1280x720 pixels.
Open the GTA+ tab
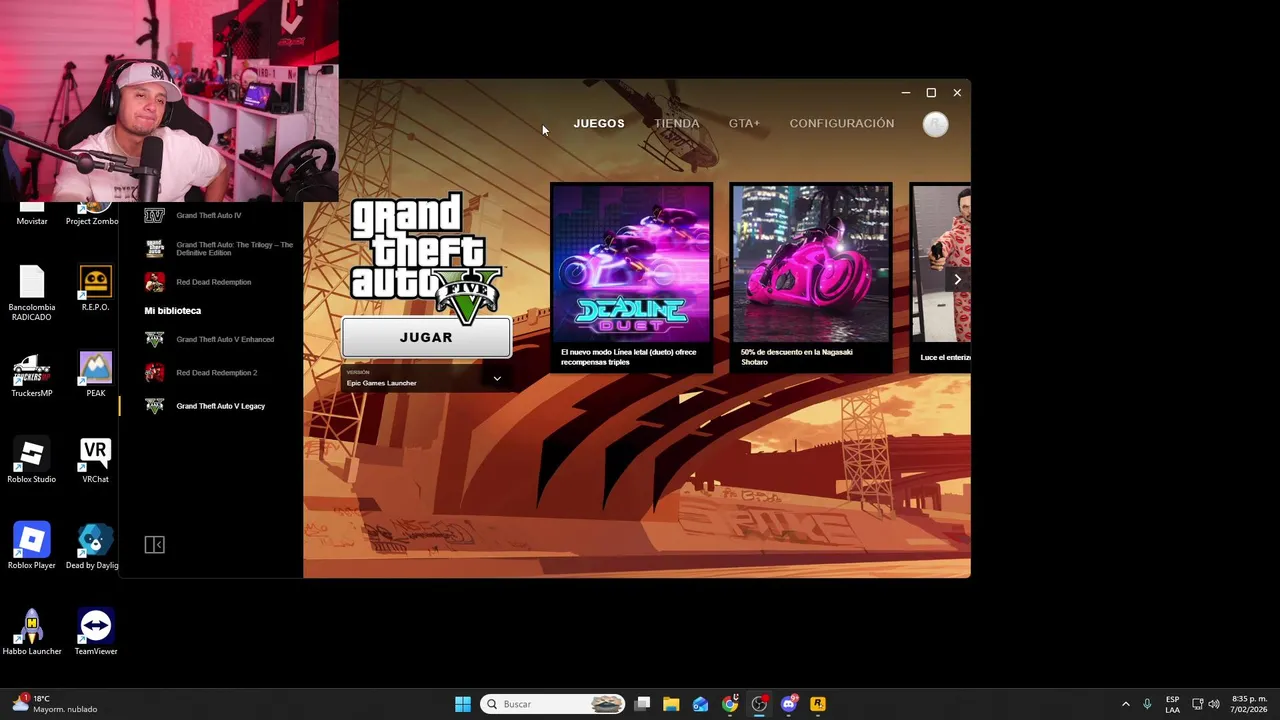[744, 123]
